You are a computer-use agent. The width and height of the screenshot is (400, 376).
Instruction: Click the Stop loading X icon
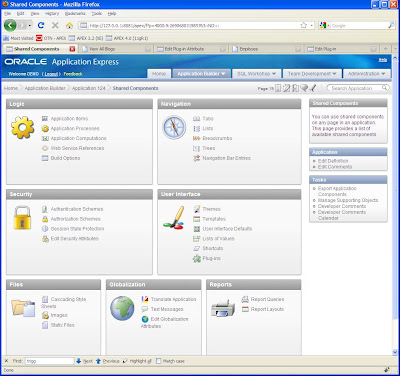pyautogui.click(x=55, y=25)
